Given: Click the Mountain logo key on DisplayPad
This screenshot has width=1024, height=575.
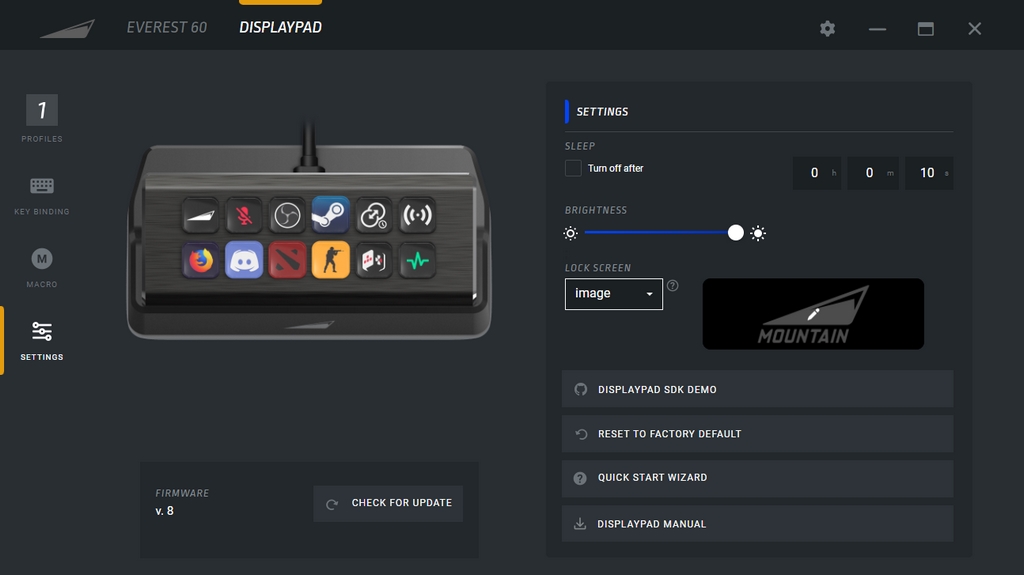Looking at the screenshot, I should point(200,216).
